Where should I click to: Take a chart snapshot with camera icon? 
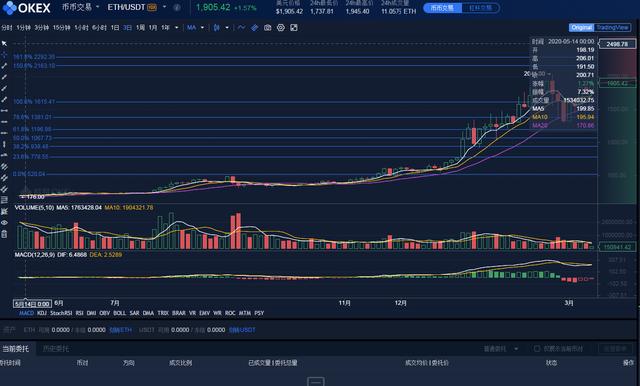(x=267, y=28)
